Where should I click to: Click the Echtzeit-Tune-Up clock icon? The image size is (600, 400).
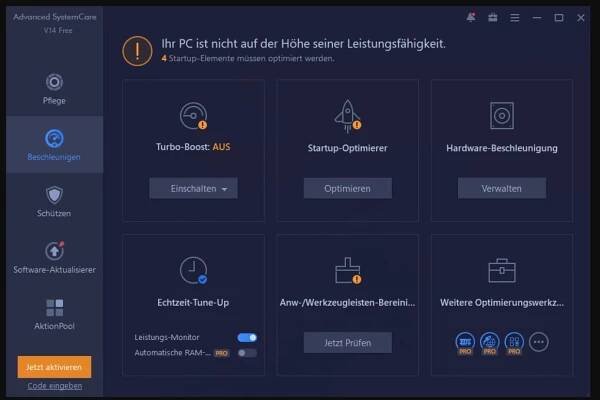pyautogui.click(x=194, y=270)
